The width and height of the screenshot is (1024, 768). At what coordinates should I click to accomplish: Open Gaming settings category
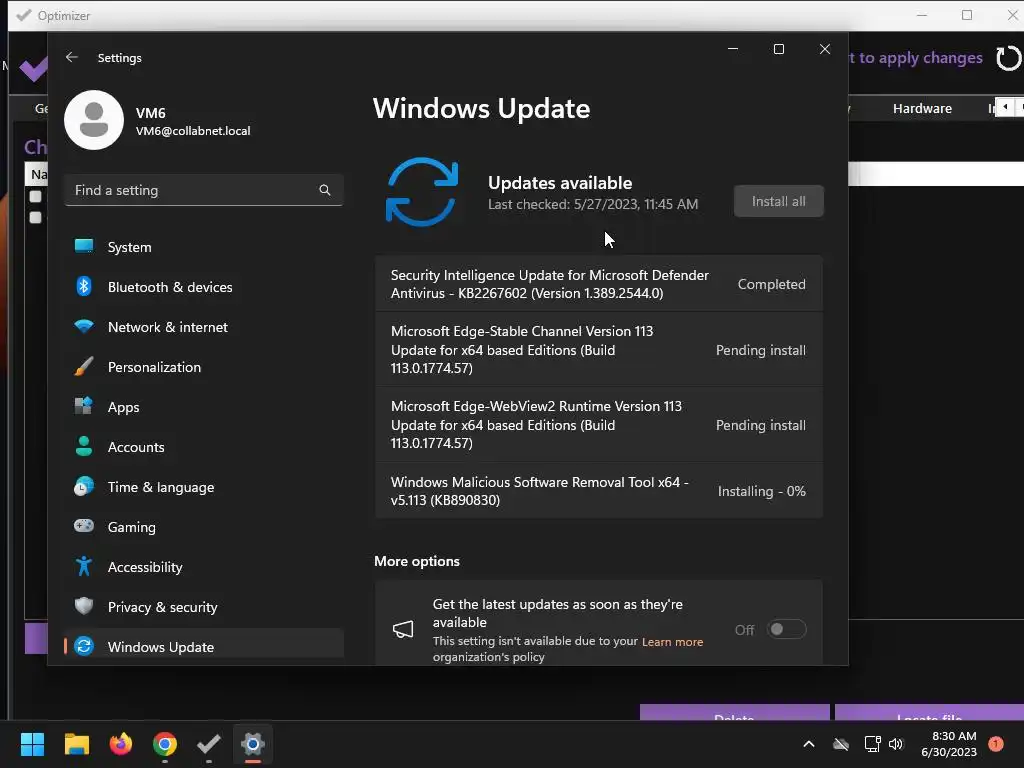[204, 526]
